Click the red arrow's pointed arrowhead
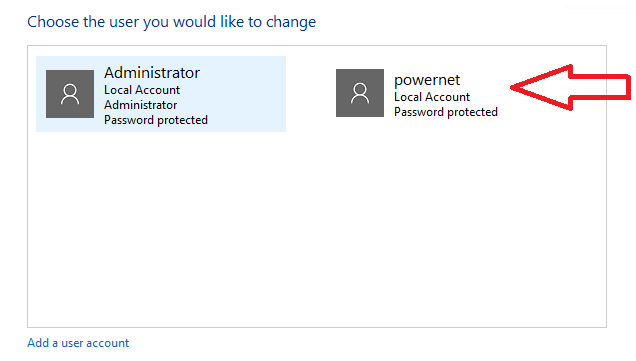The height and width of the screenshot is (361, 636). pyautogui.click(x=541, y=87)
